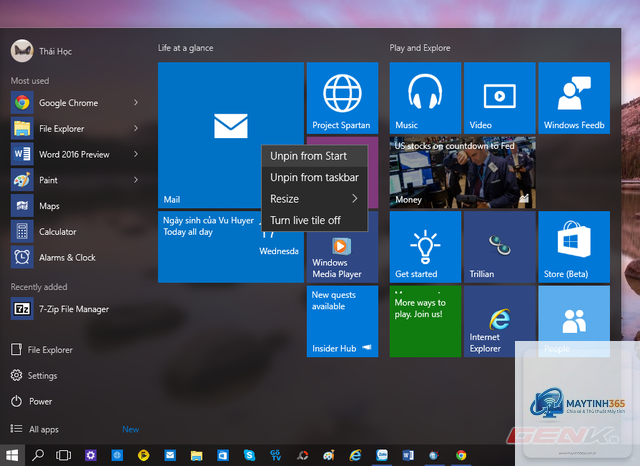The height and width of the screenshot is (466, 640).
Task: Click the Windows Start button
Action: coord(12,455)
